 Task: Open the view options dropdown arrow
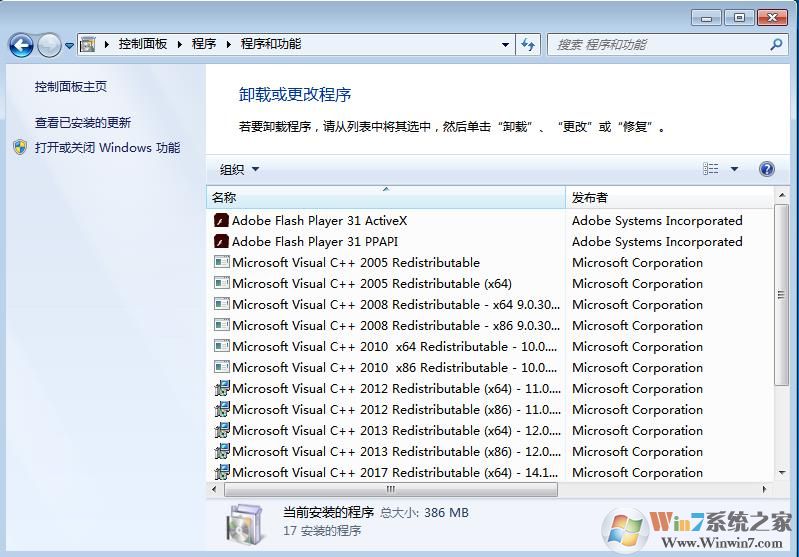(734, 169)
